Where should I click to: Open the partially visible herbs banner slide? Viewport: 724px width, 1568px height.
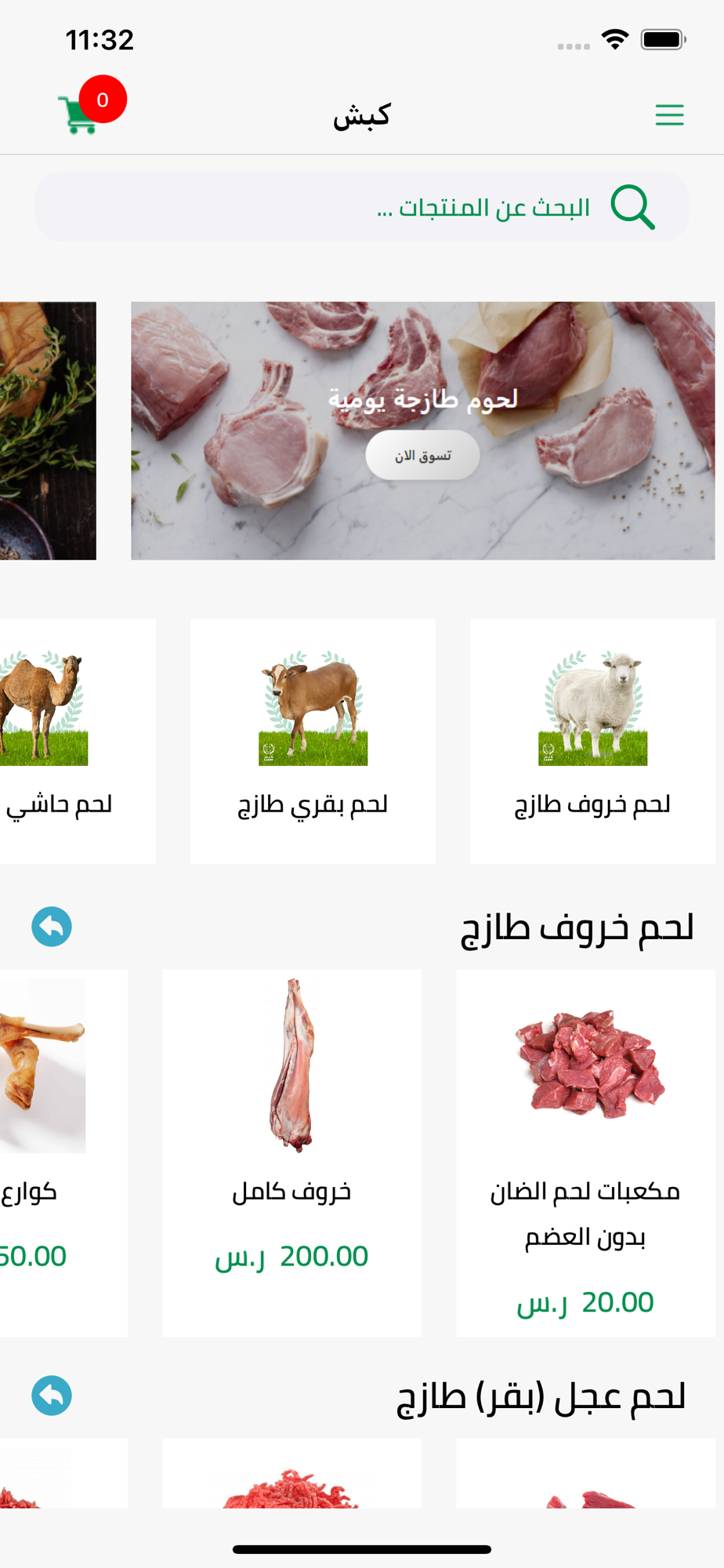tap(48, 430)
